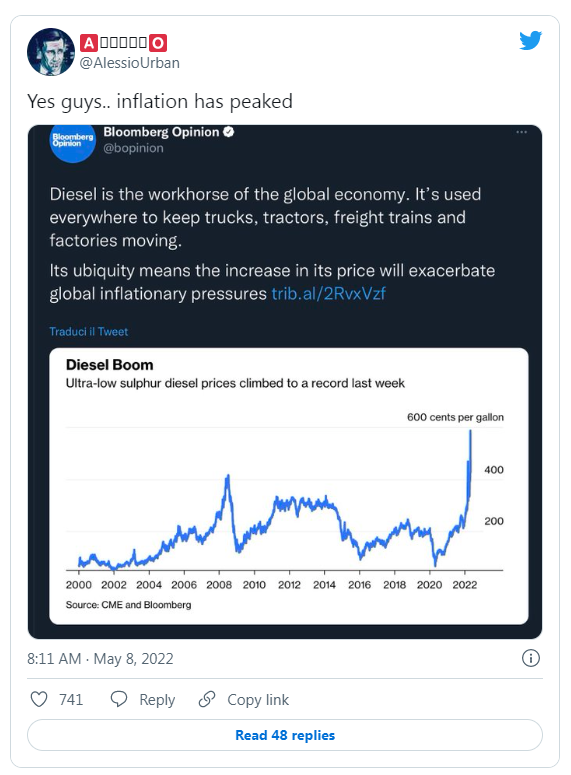Click Traduci il Tweet link
571x775 pixels.
(88, 331)
